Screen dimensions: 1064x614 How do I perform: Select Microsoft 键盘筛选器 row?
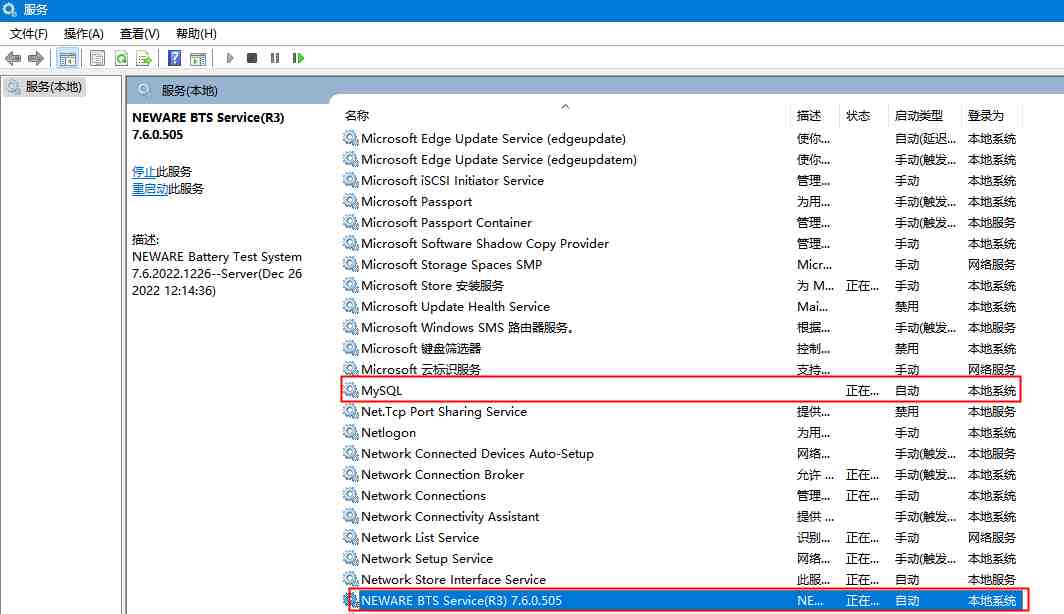coord(680,349)
